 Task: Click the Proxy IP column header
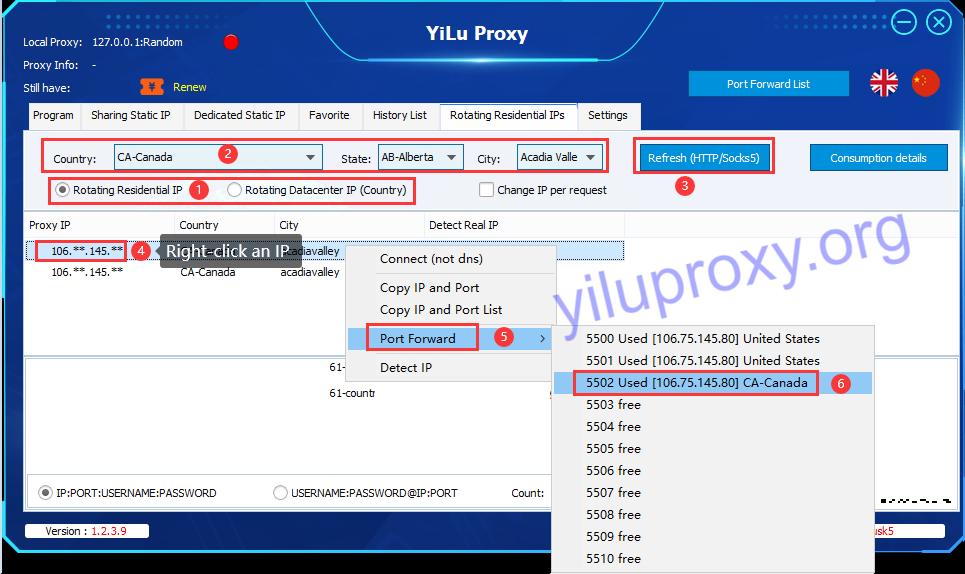pyautogui.click(x=100, y=225)
